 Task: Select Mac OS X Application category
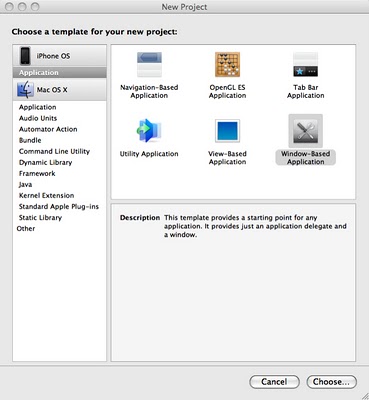point(60,107)
